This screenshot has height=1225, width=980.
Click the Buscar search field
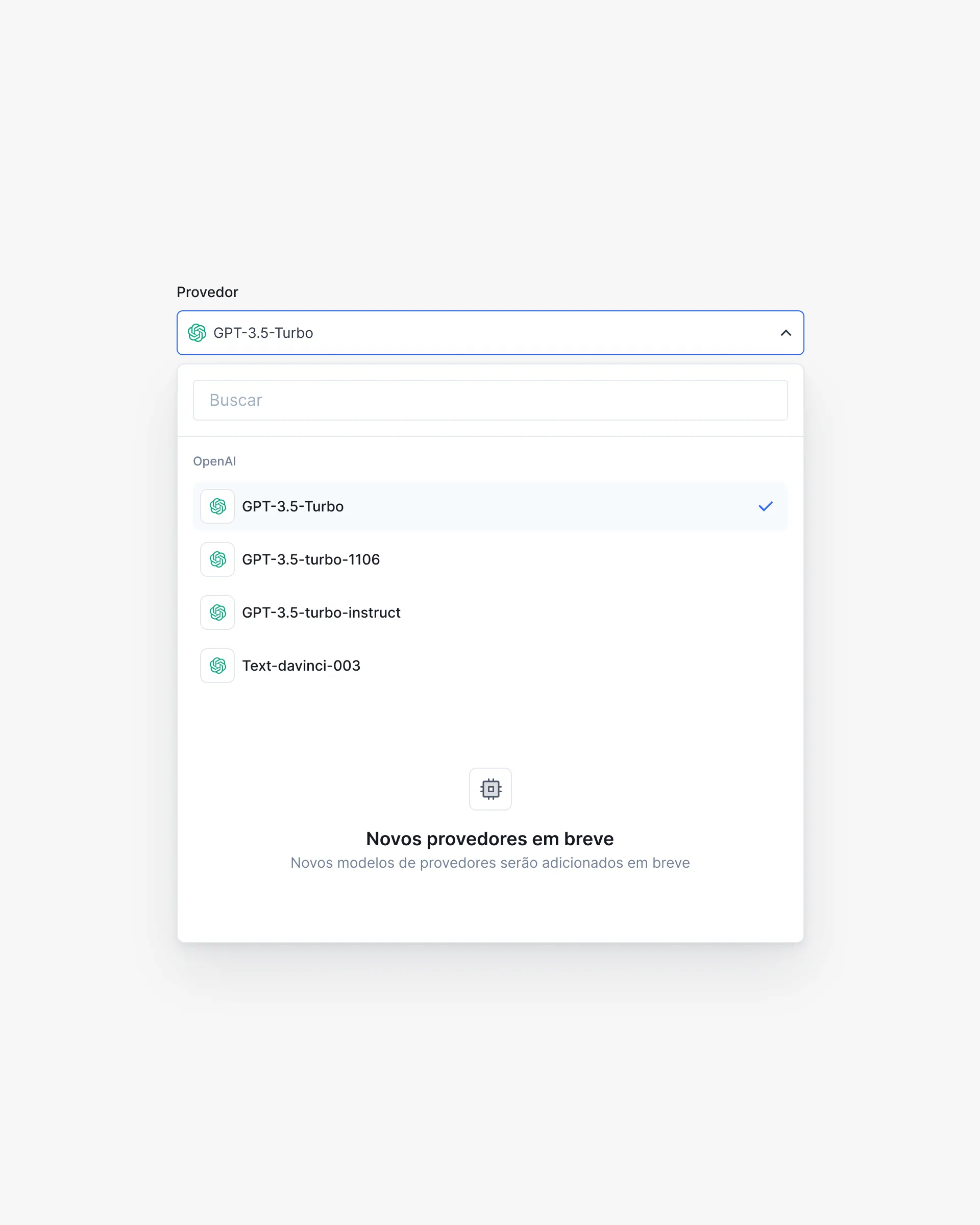[489, 400]
